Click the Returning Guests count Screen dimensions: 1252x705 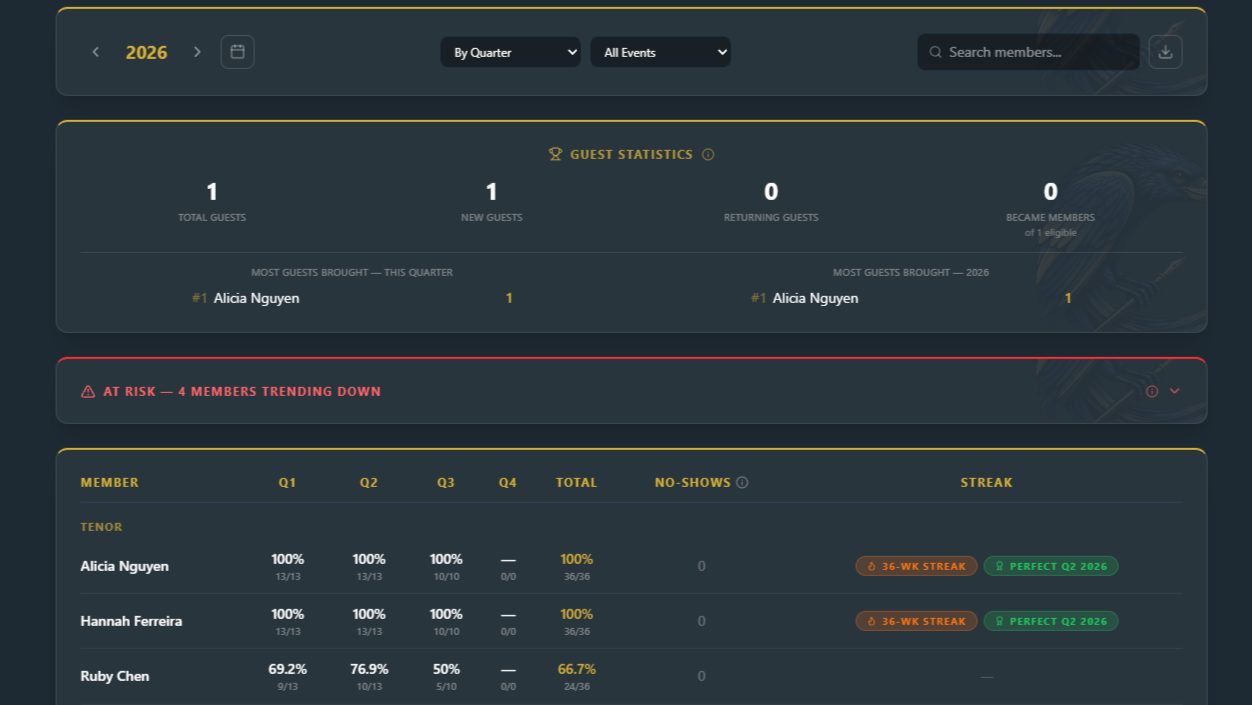point(771,192)
